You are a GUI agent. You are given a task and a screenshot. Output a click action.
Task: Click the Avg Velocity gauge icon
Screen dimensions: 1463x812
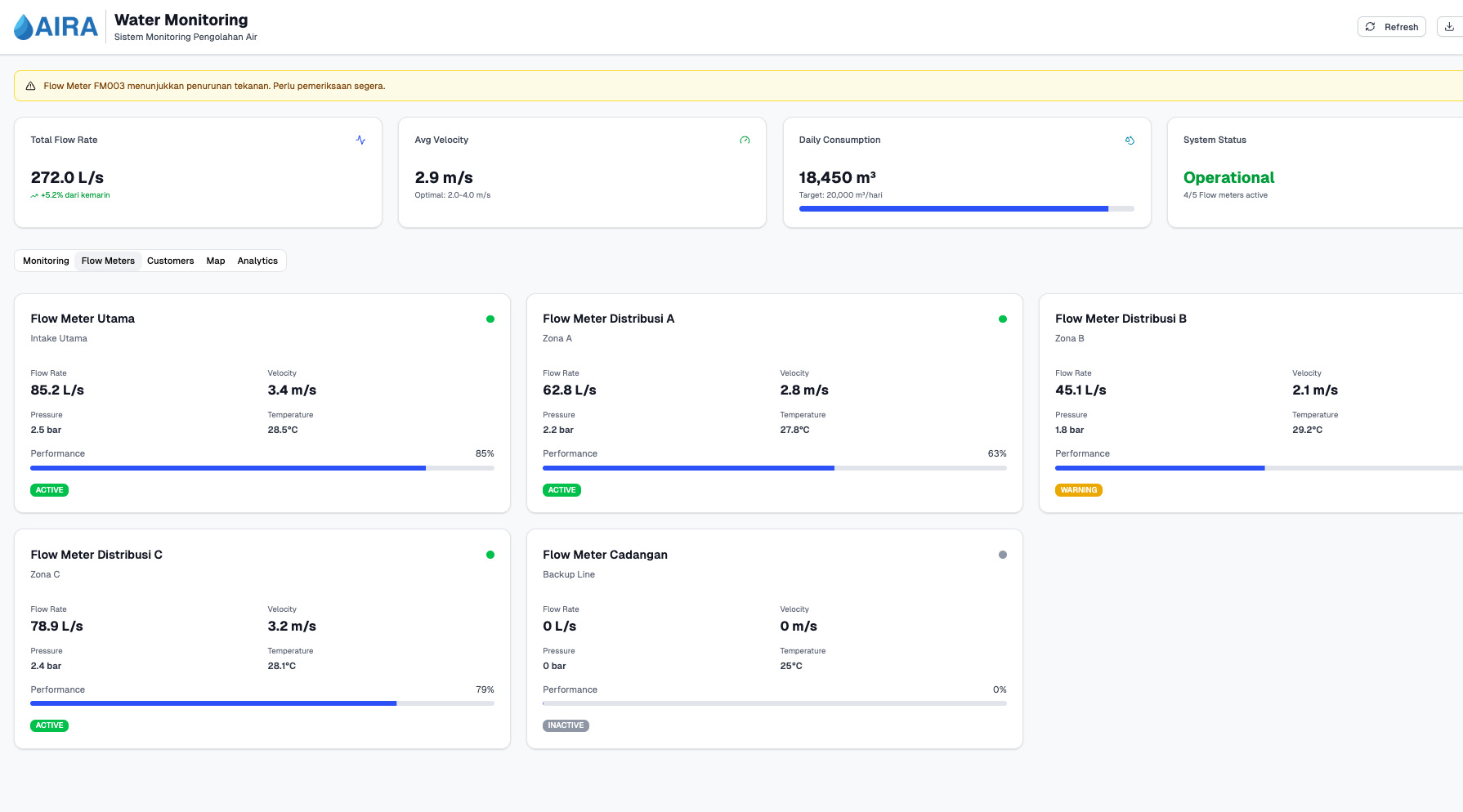pyautogui.click(x=745, y=141)
